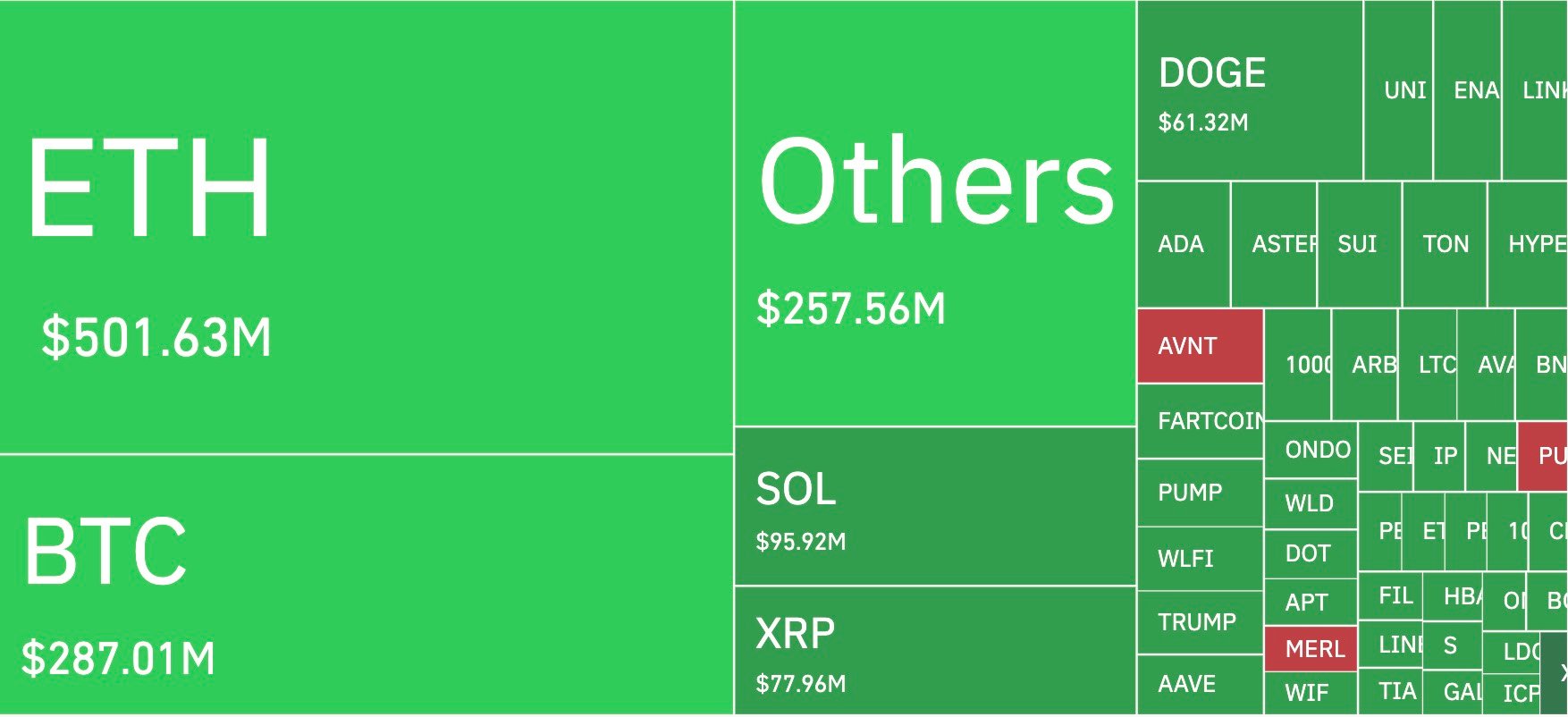Select the TON tile
This screenshot has width=1568, height=717.
[1445, 244]
